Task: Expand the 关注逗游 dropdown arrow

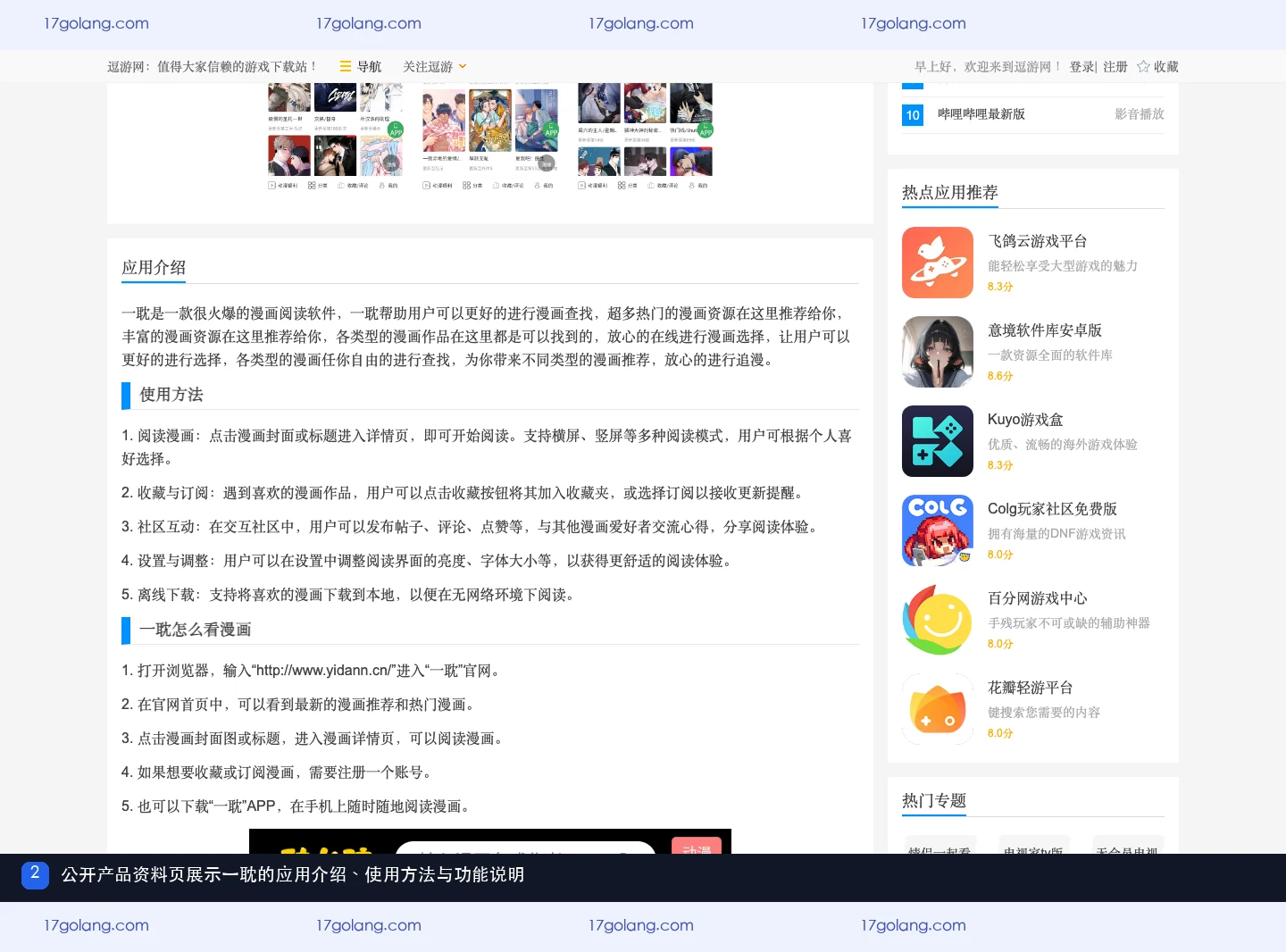Action: click(x=463, y=67)
